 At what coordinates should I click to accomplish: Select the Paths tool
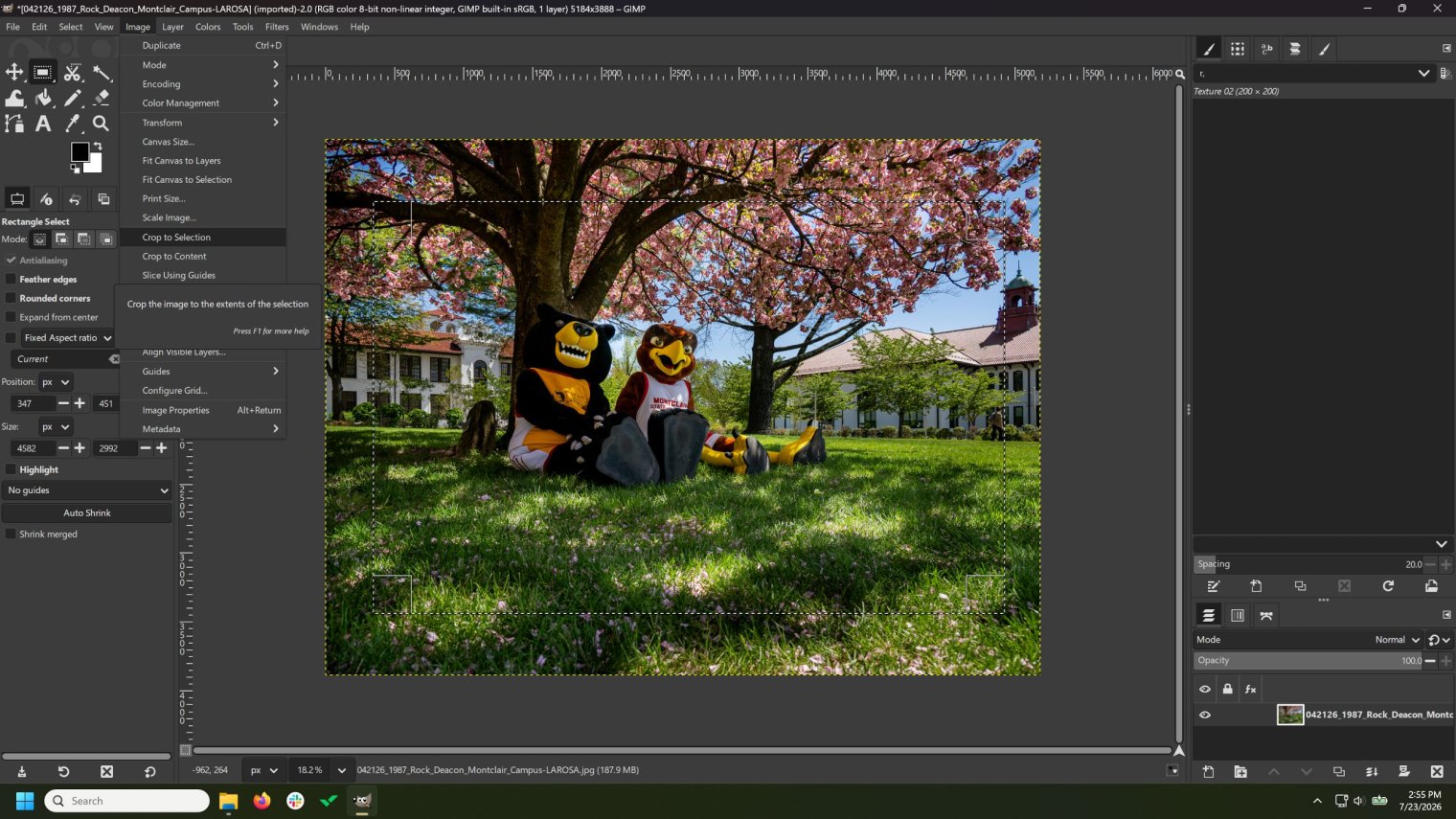click(x=14, y=124)
